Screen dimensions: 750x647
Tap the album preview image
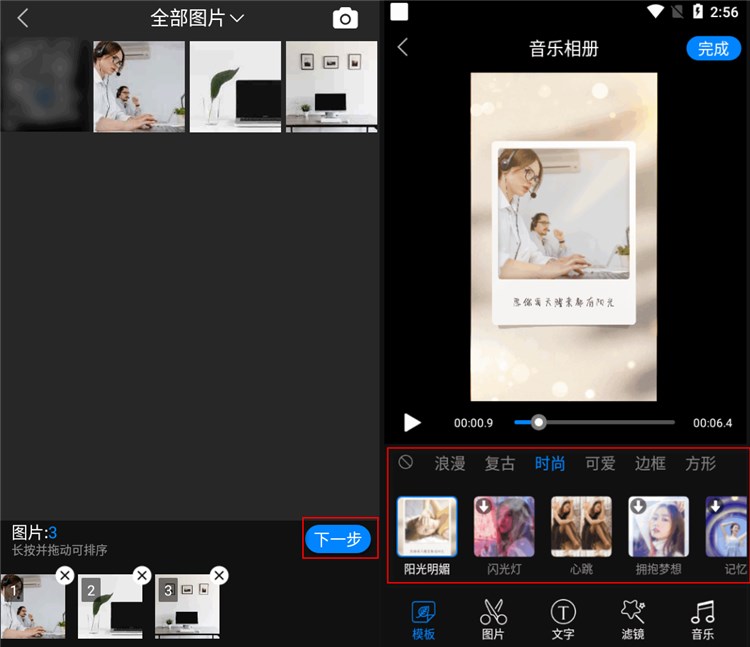pos(564,237)
